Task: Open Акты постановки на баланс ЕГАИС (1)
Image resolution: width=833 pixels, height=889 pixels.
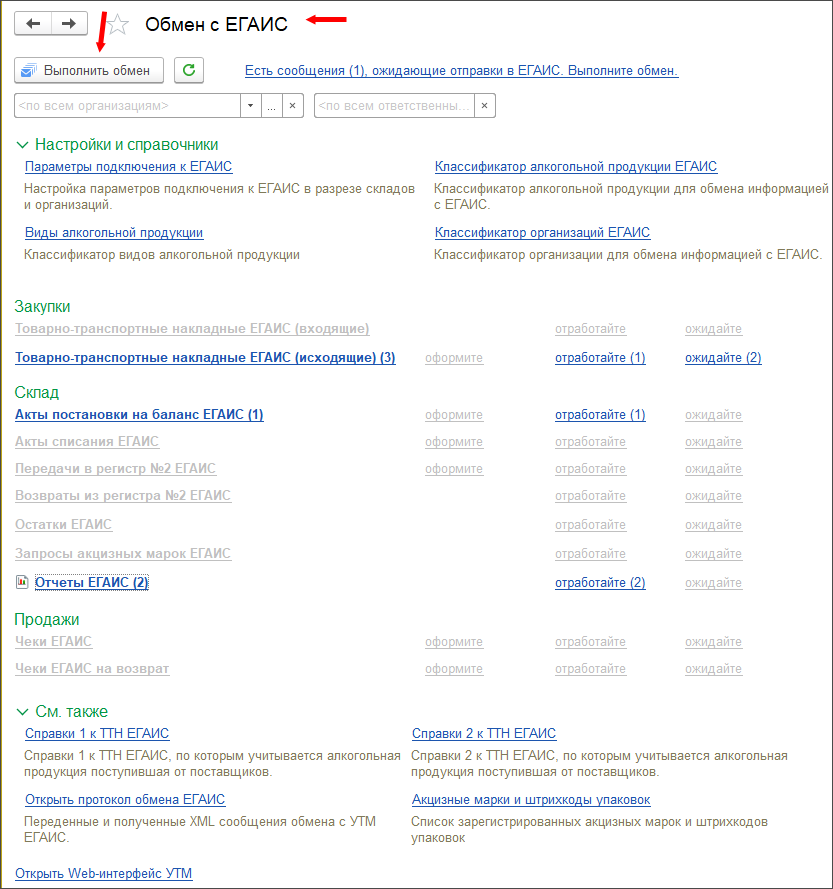Action: click(139, 414)
